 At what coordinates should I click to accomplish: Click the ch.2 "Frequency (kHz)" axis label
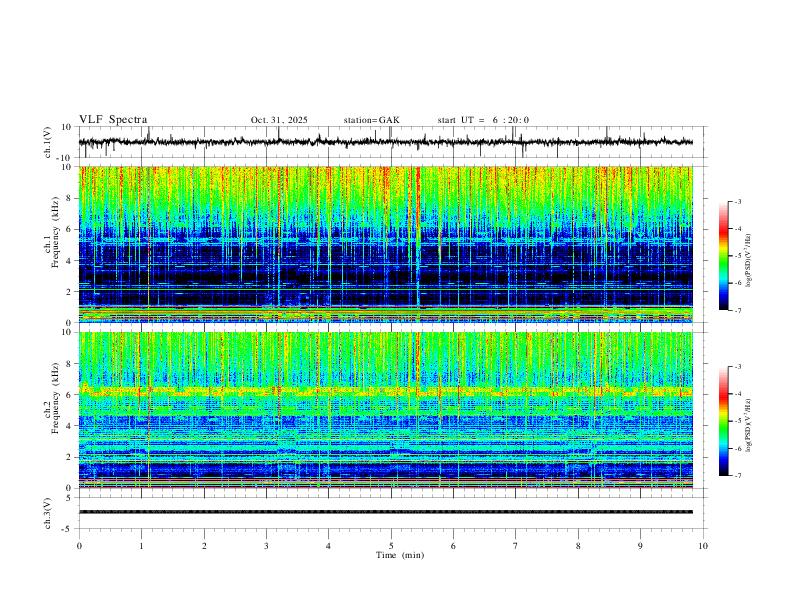(56, 398)
